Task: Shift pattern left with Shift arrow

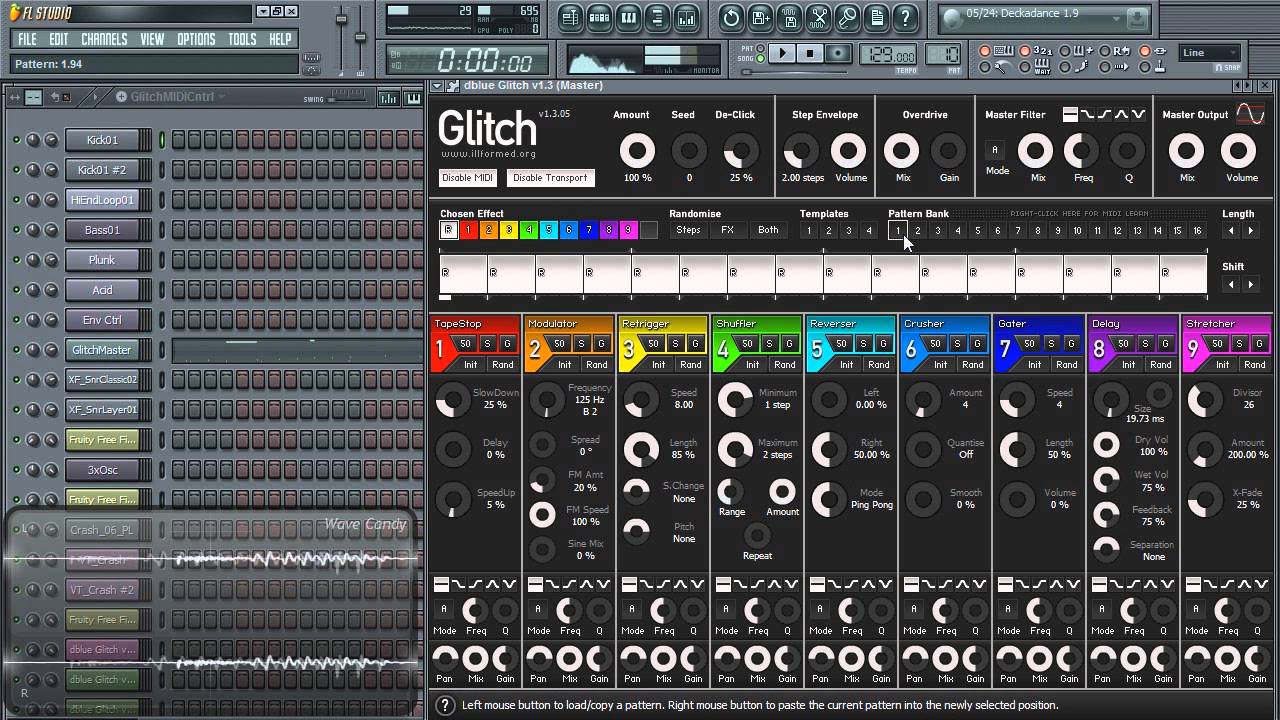Action: [1231, 285]
